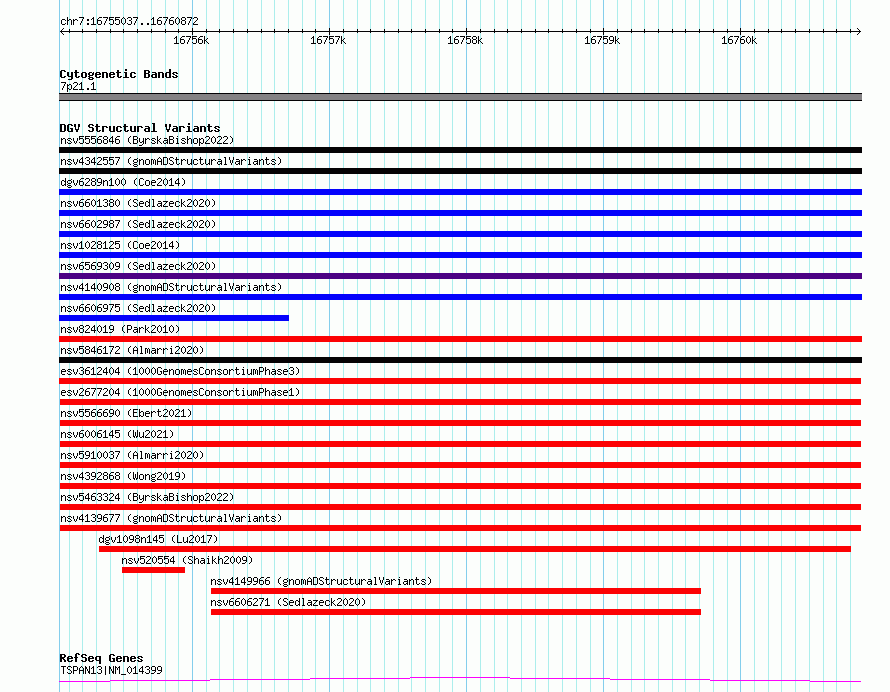Viewport: 890px width, 692px height.
Task: Click the red bar under nsv4149966
Action: (x=456, y=591)
